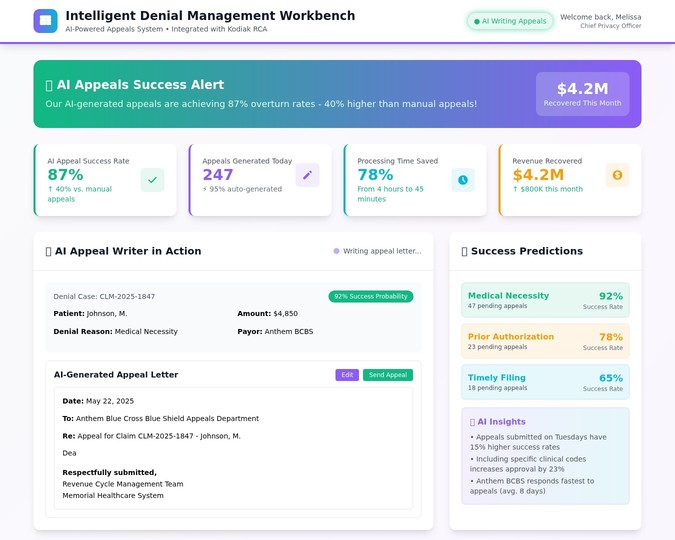
Task: Click the 'Chief Privacy Officer' role label
Action: 610,26
